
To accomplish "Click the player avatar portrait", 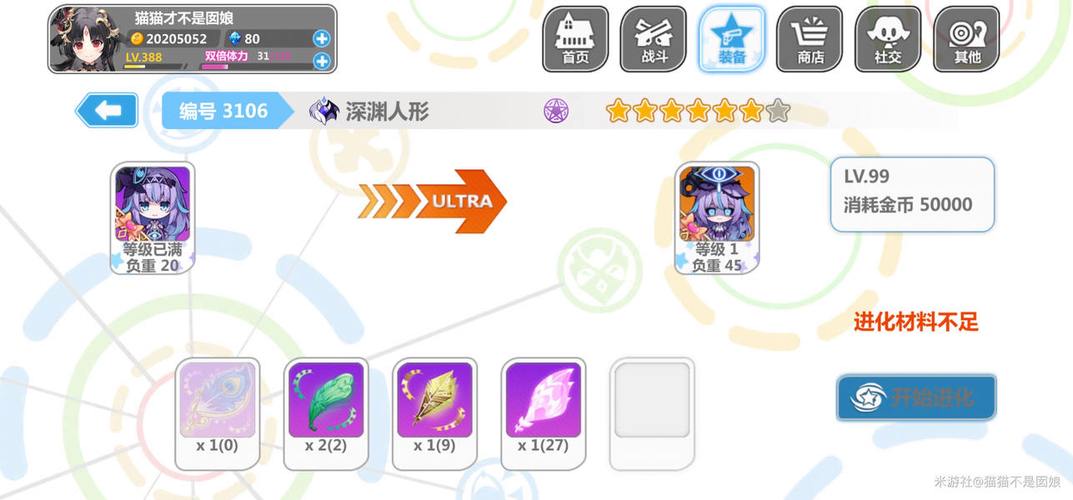I will pos(86,39).
